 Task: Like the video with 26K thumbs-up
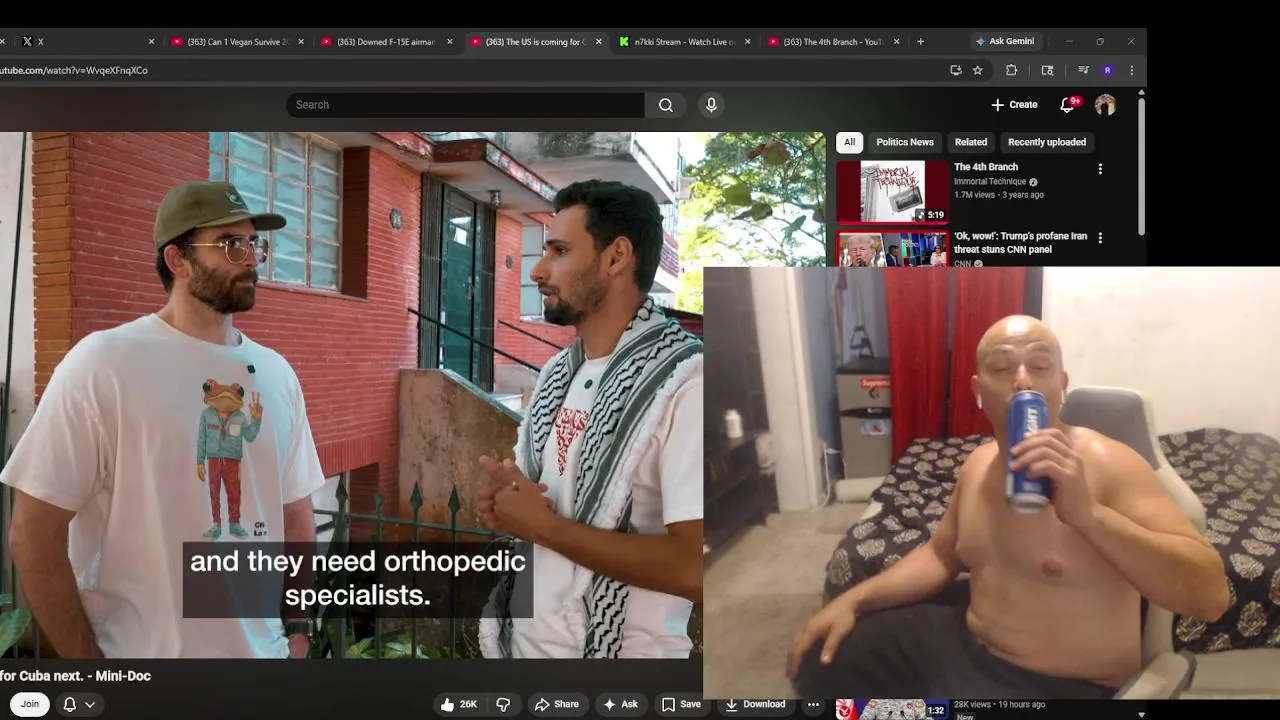[459, 704]
